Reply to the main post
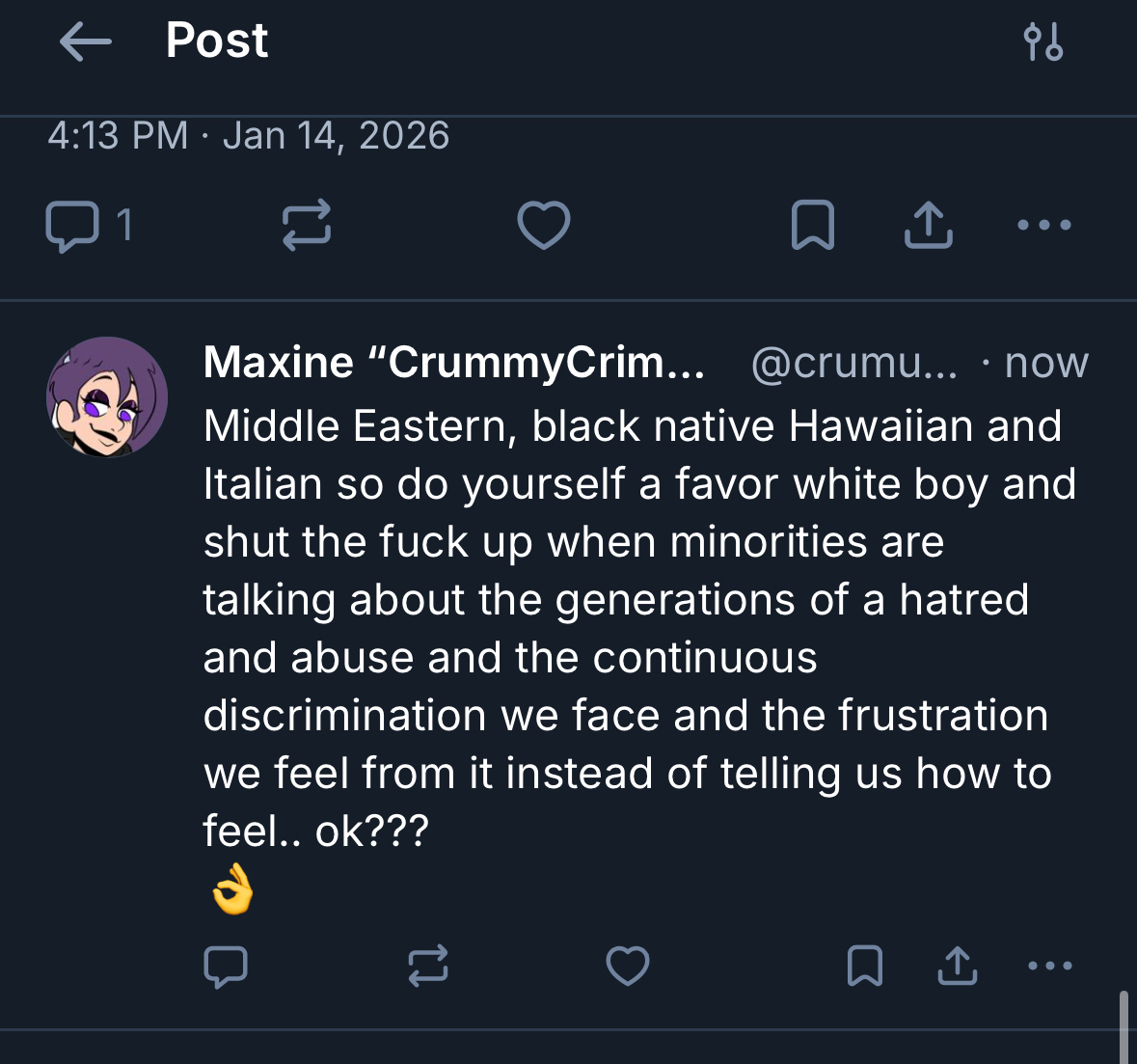The width and height of the screenshot is (1137, 1064). pos(72,226)
